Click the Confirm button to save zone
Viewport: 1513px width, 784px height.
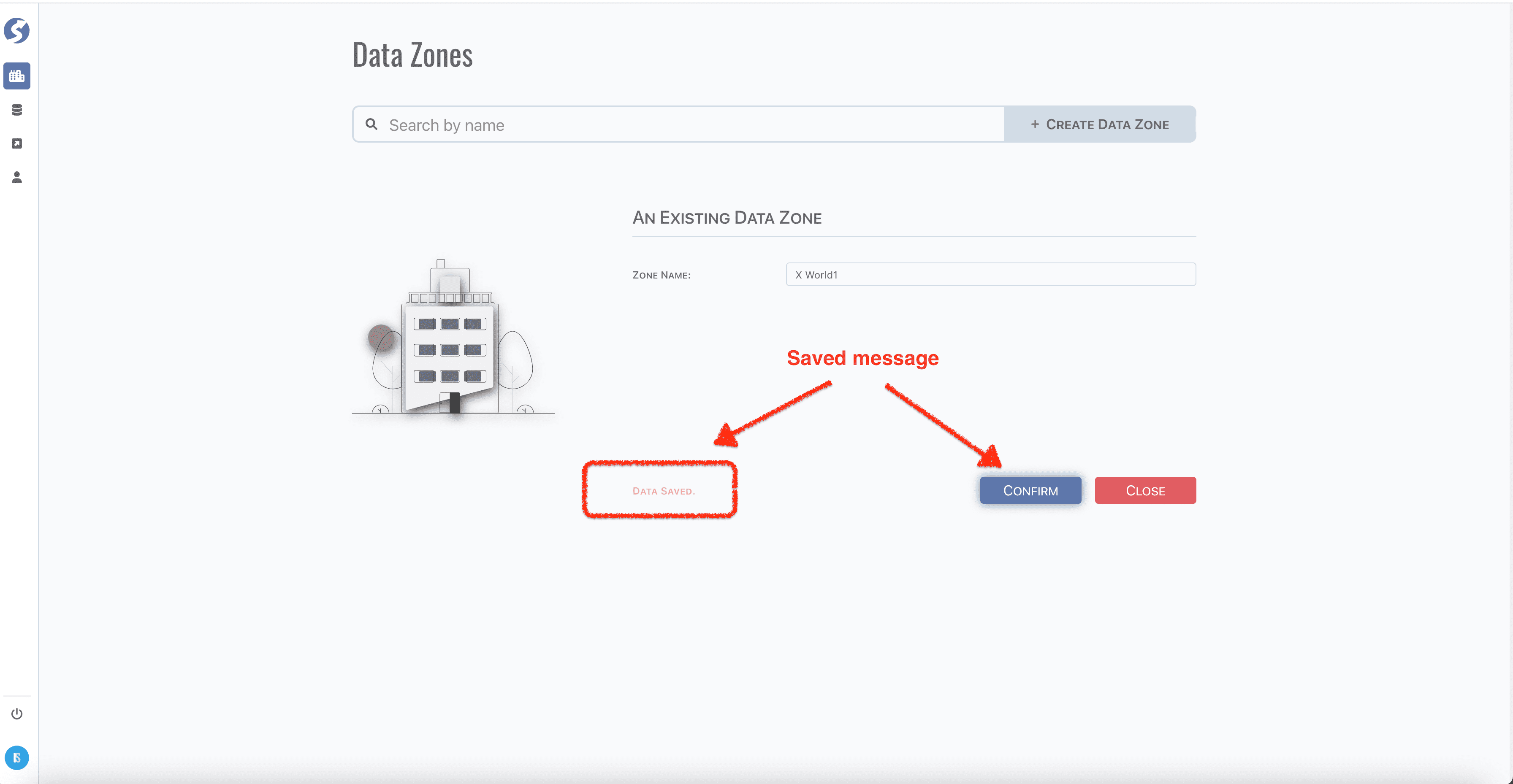tap(1030, 490)
